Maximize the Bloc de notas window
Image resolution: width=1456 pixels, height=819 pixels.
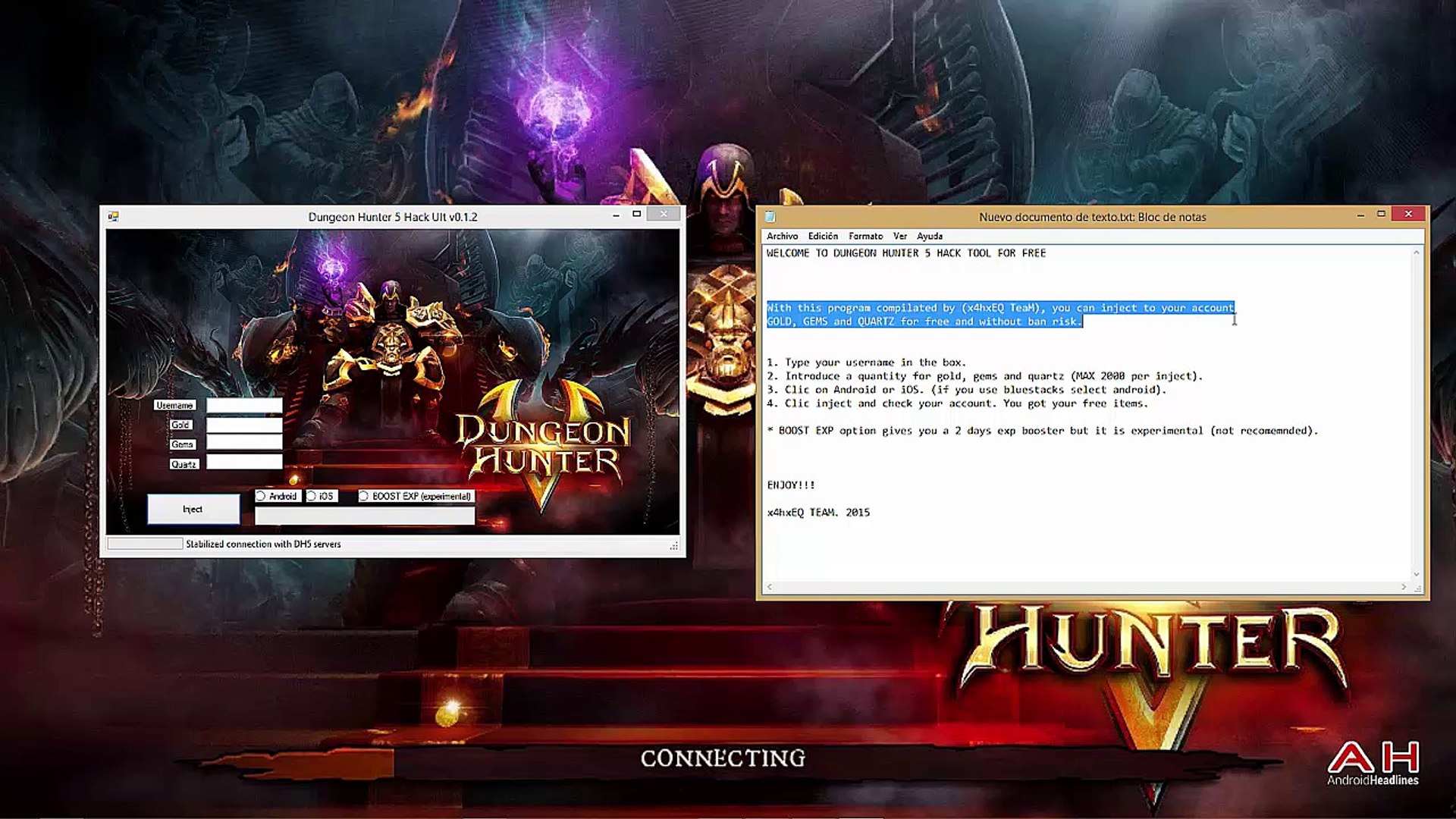click(x=1381, y=215)
